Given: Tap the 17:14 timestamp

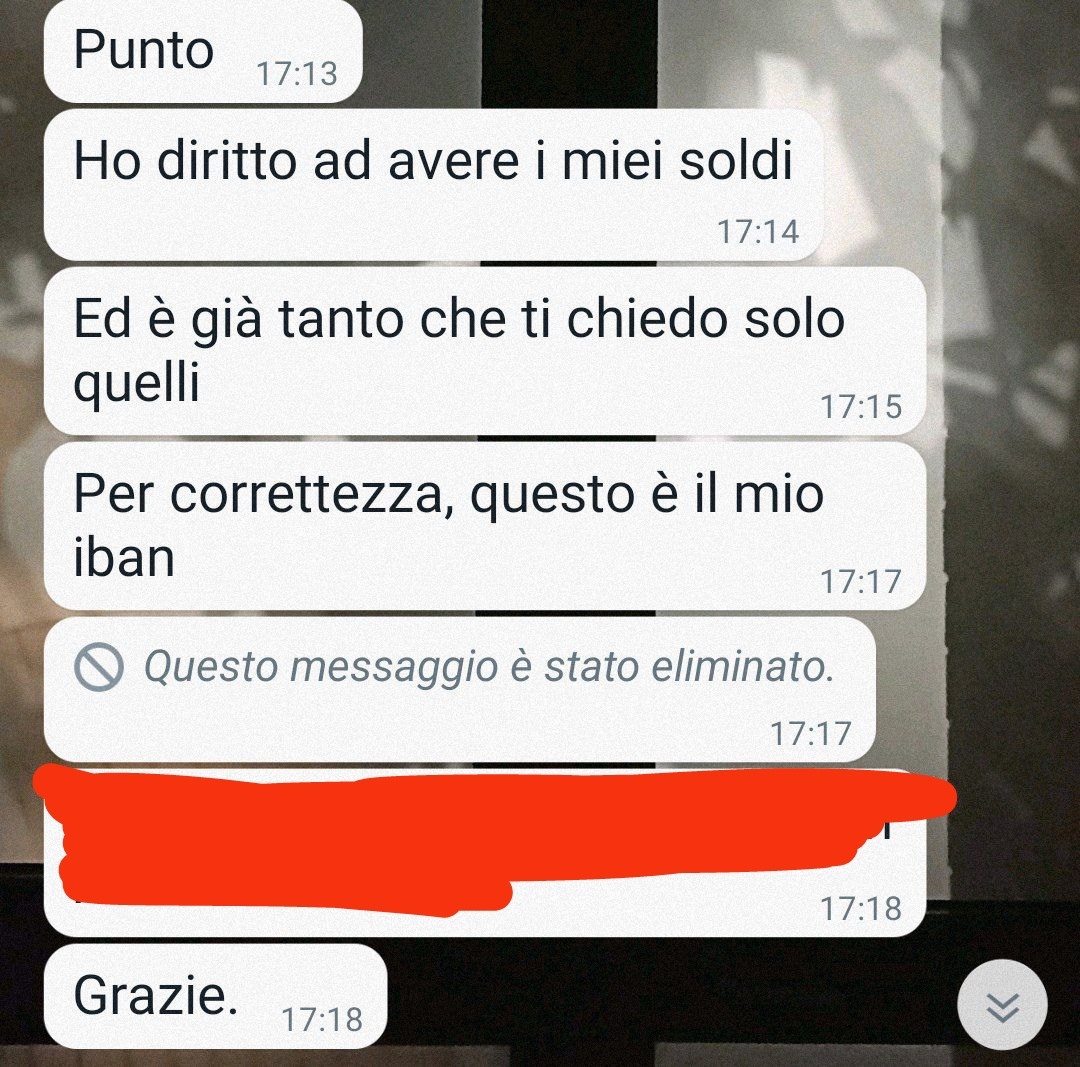Looking at the screenshot, I should (758, 231).
